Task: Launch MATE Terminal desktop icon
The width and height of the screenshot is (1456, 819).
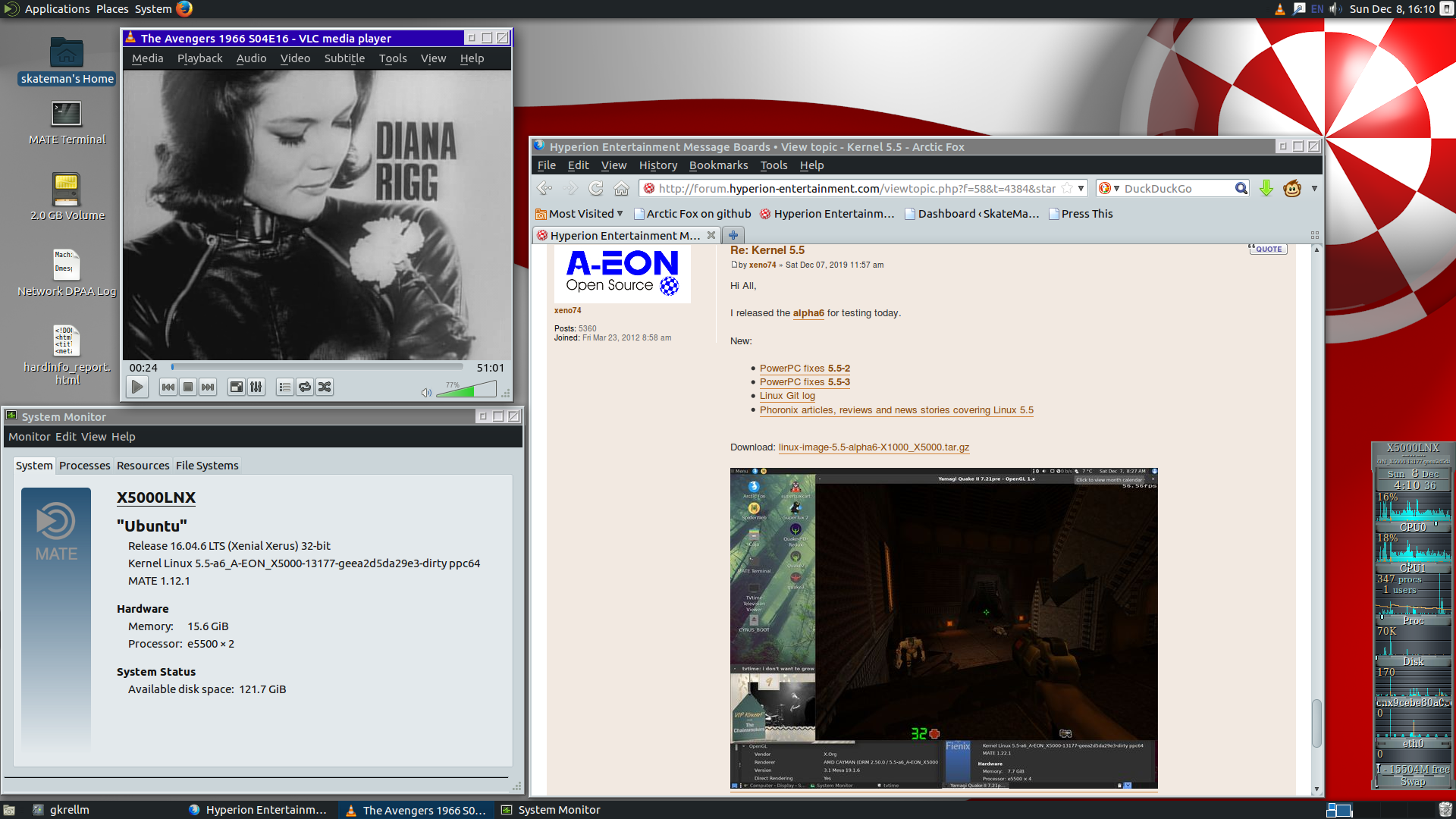Action: point(67,122)
